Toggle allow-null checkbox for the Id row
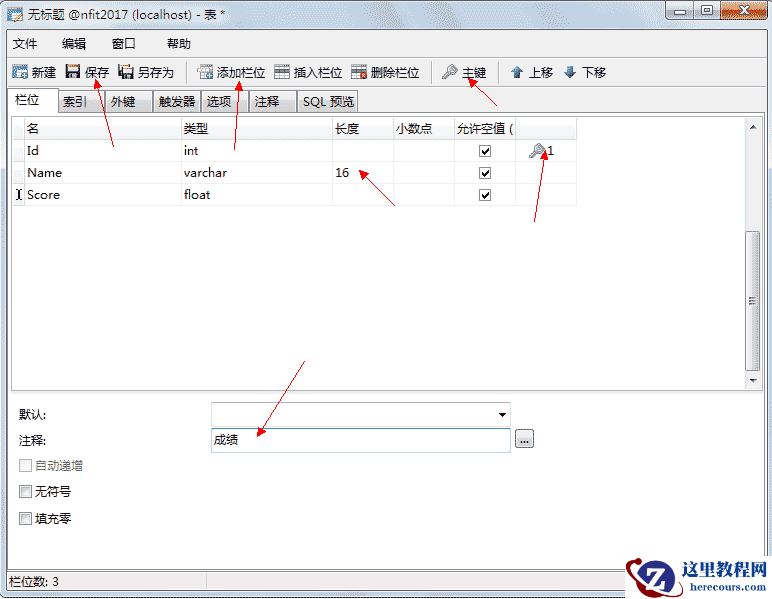772x599 pixels. click(x=485, y=151)
